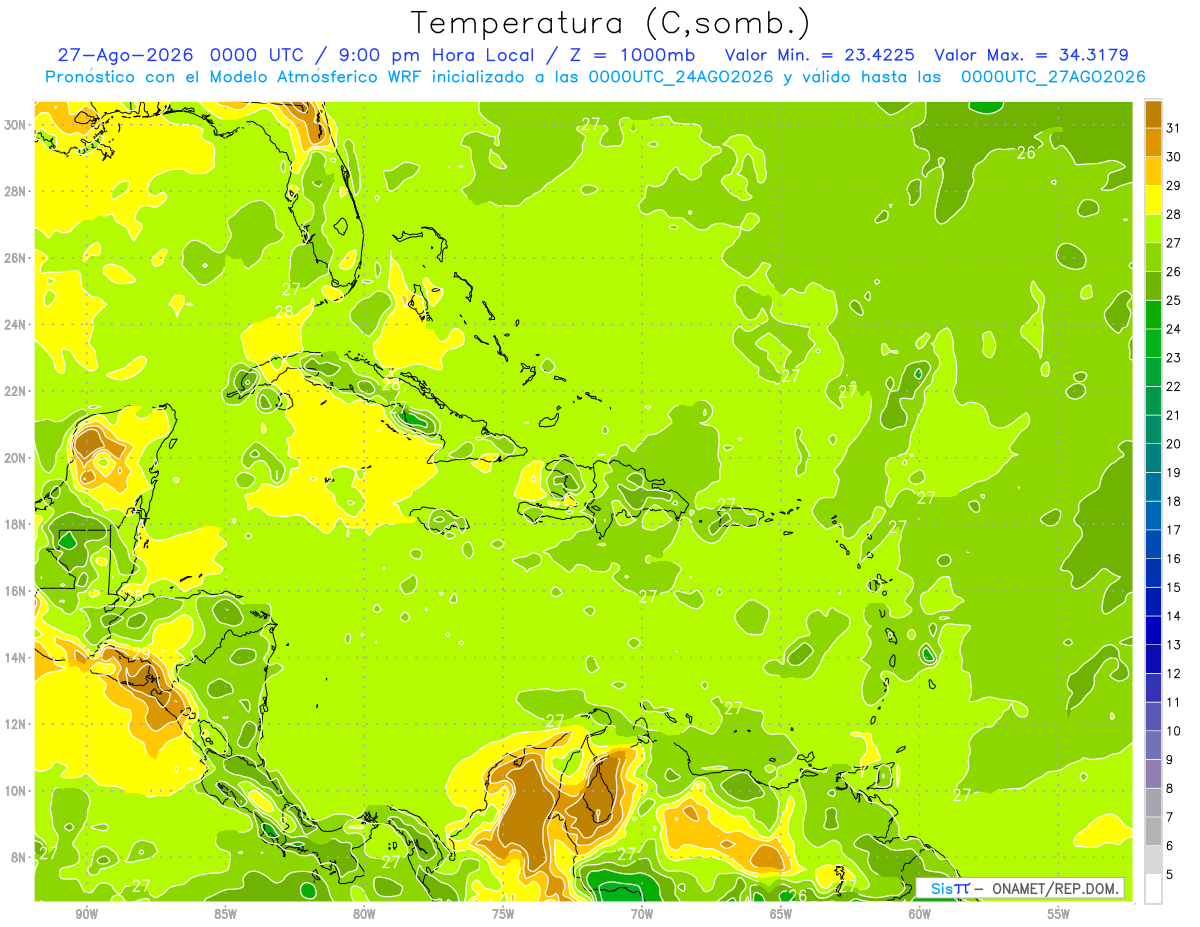Click legend value 24 on the color scale
The width and height of the screenshot is (1200, 927).
[x=1174, y=329]
